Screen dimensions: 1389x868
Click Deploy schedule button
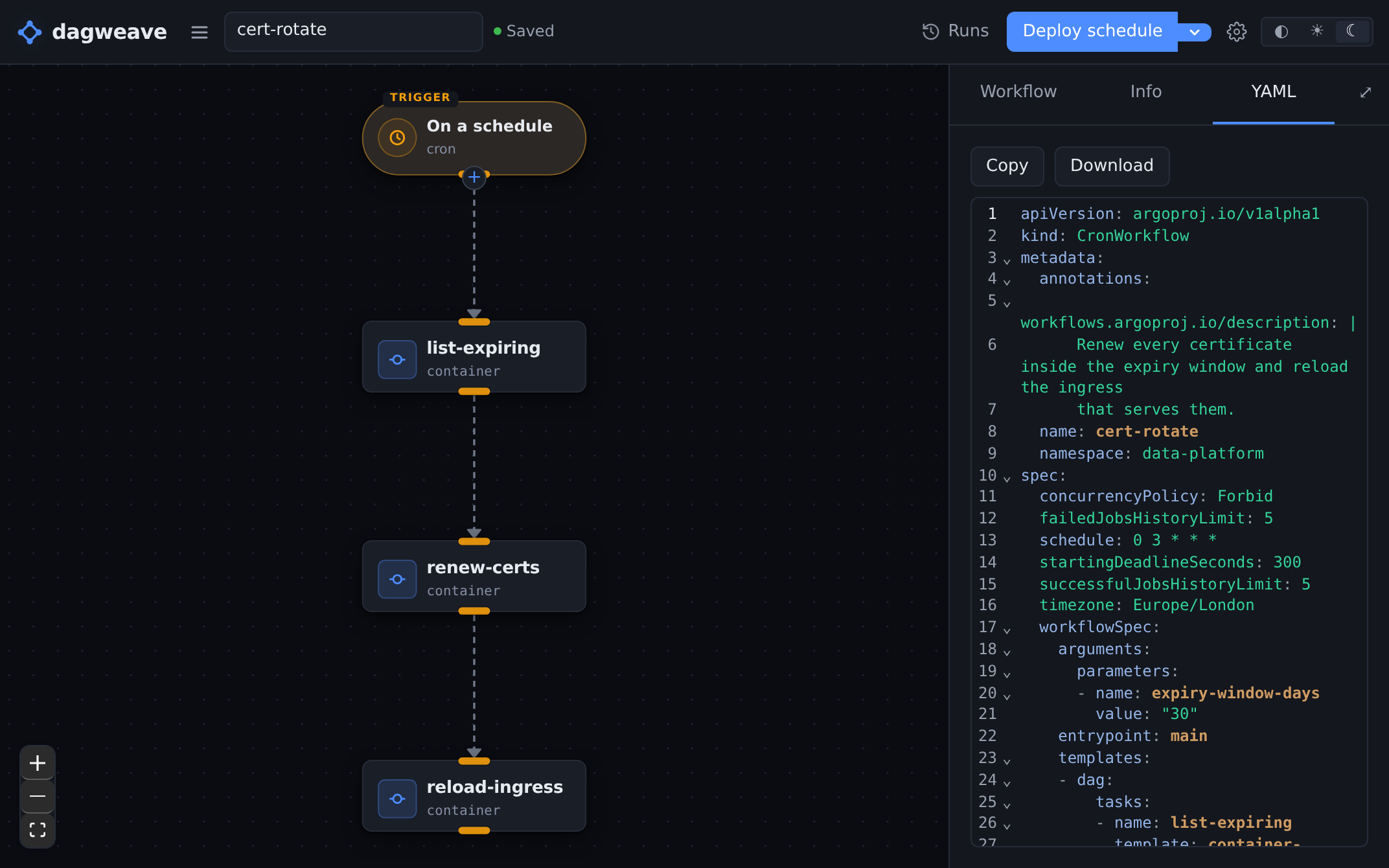(1092, 31)
